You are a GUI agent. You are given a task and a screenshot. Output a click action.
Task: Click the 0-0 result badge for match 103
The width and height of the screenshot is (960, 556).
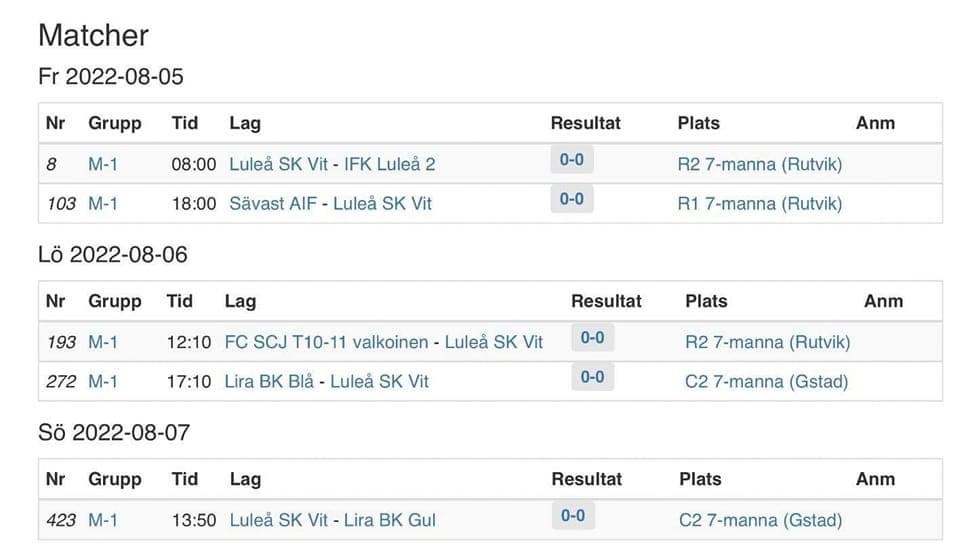571,199
